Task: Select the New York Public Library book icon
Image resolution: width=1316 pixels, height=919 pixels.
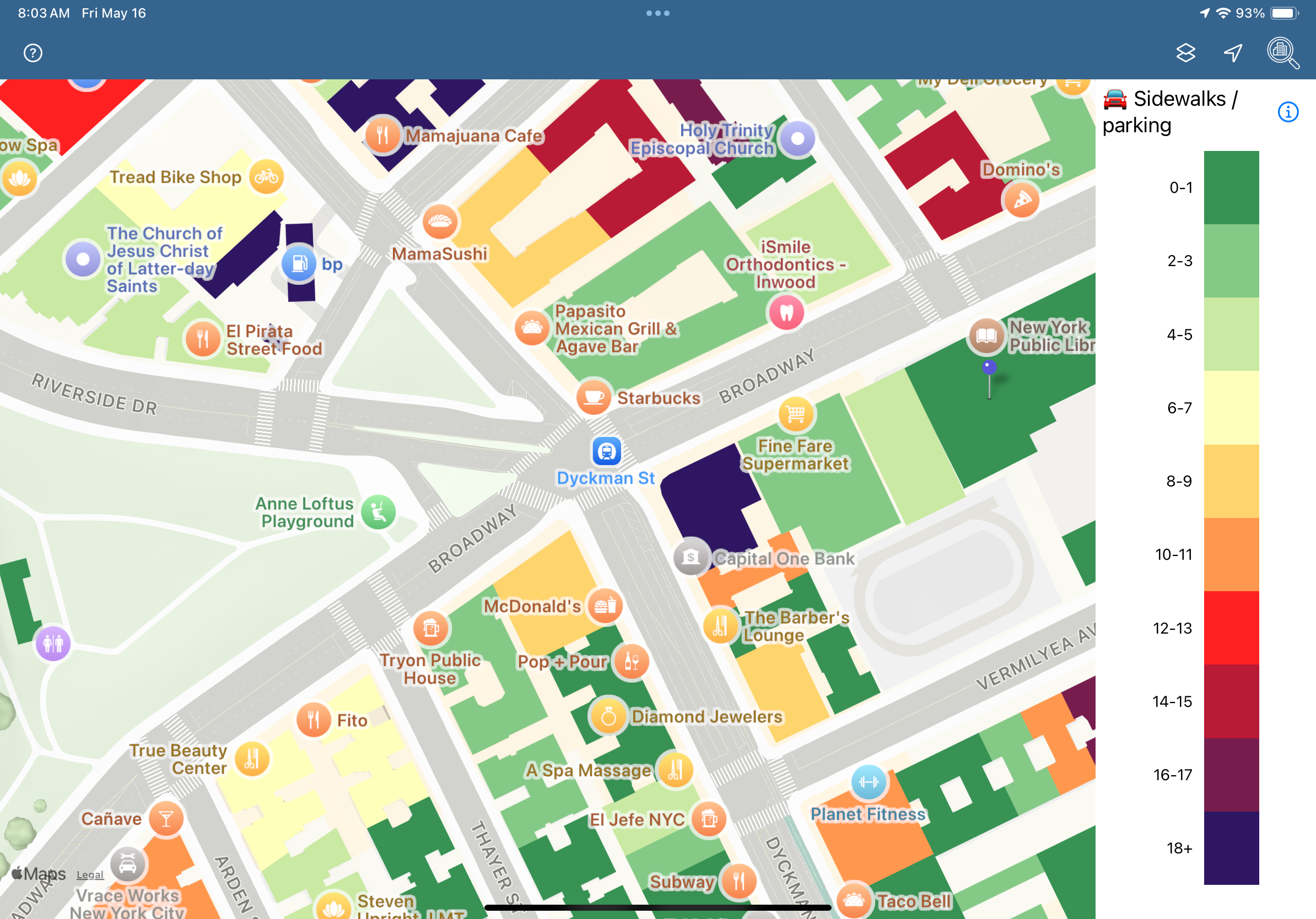Action: (x=986, y=336)
